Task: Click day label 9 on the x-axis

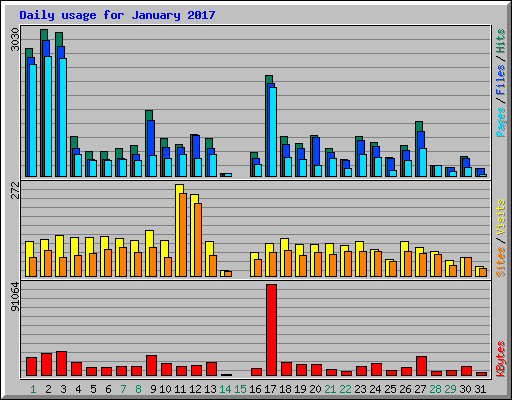Action: pos(153,389)
